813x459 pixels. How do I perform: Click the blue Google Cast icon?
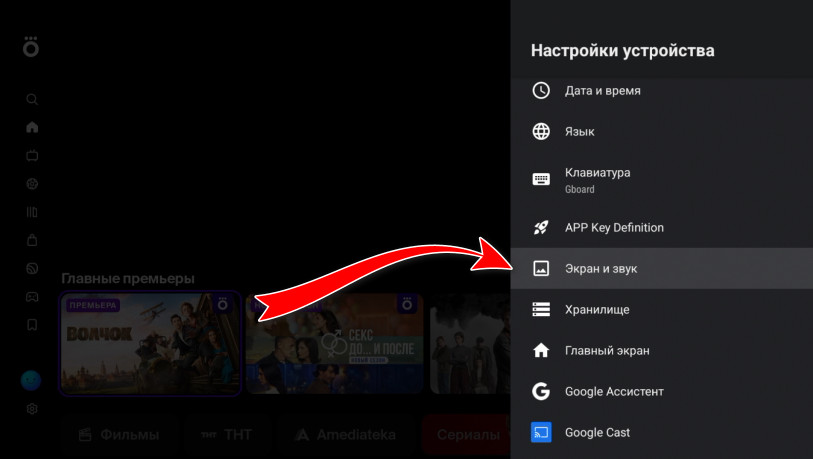[x=541, y=433]
